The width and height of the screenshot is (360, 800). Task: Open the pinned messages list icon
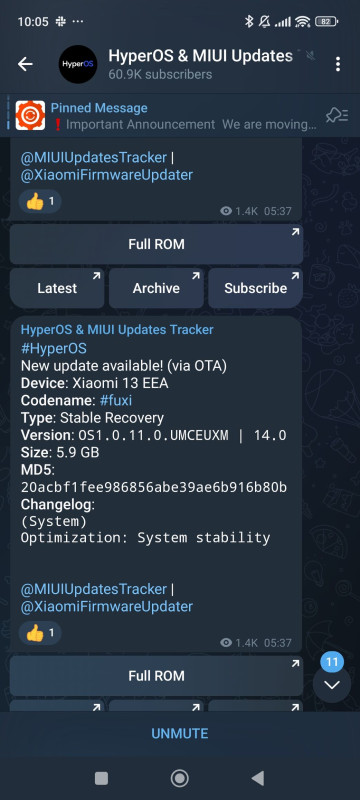337,116
